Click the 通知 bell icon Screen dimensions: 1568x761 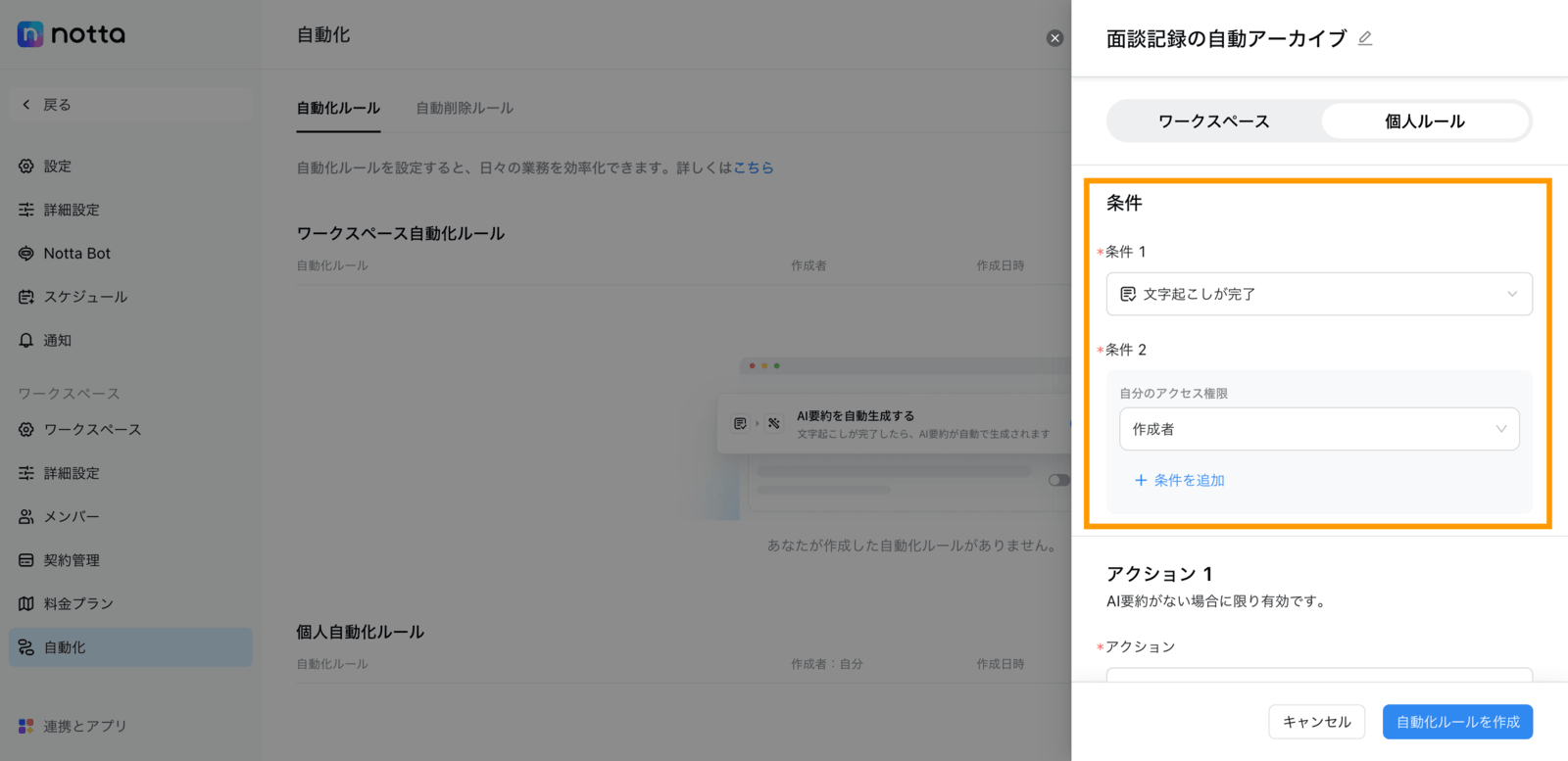[26, 340]
